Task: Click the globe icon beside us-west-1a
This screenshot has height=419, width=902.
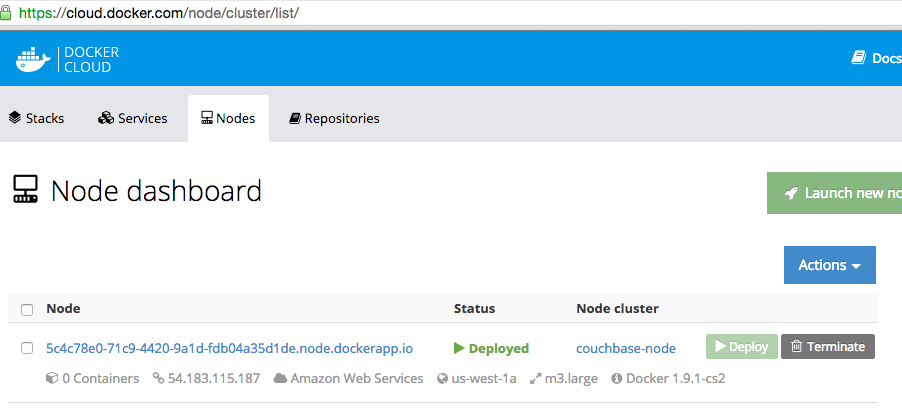Action: (x=444, y=379)
